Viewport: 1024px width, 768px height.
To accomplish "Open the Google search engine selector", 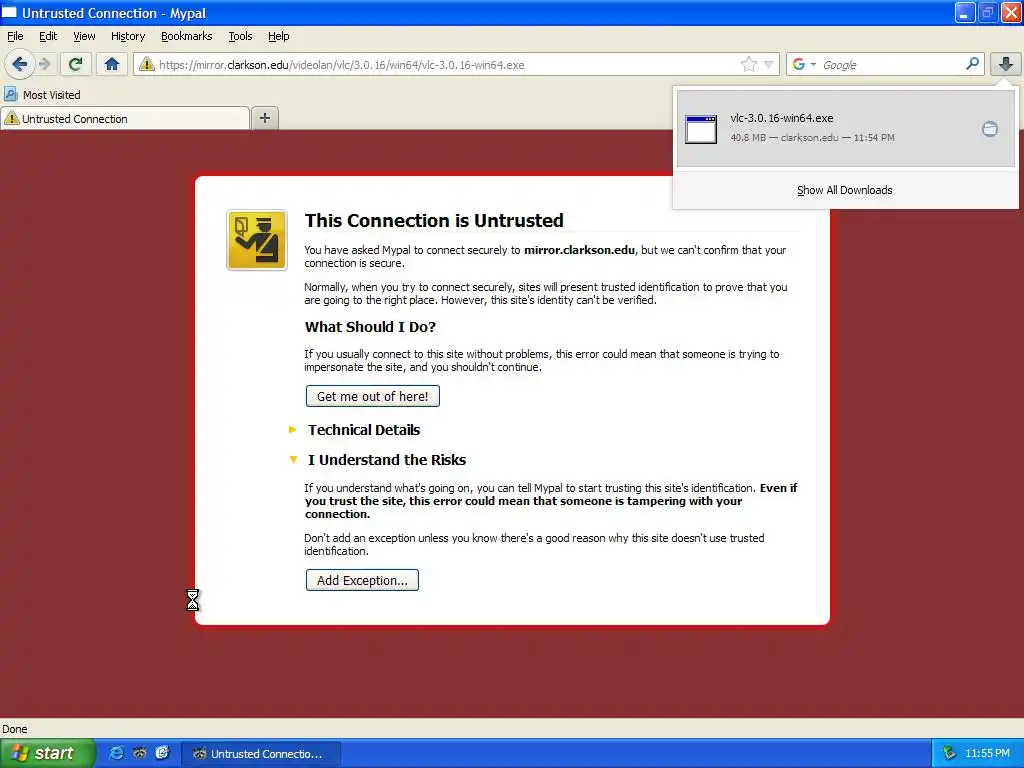I will 804,64.
